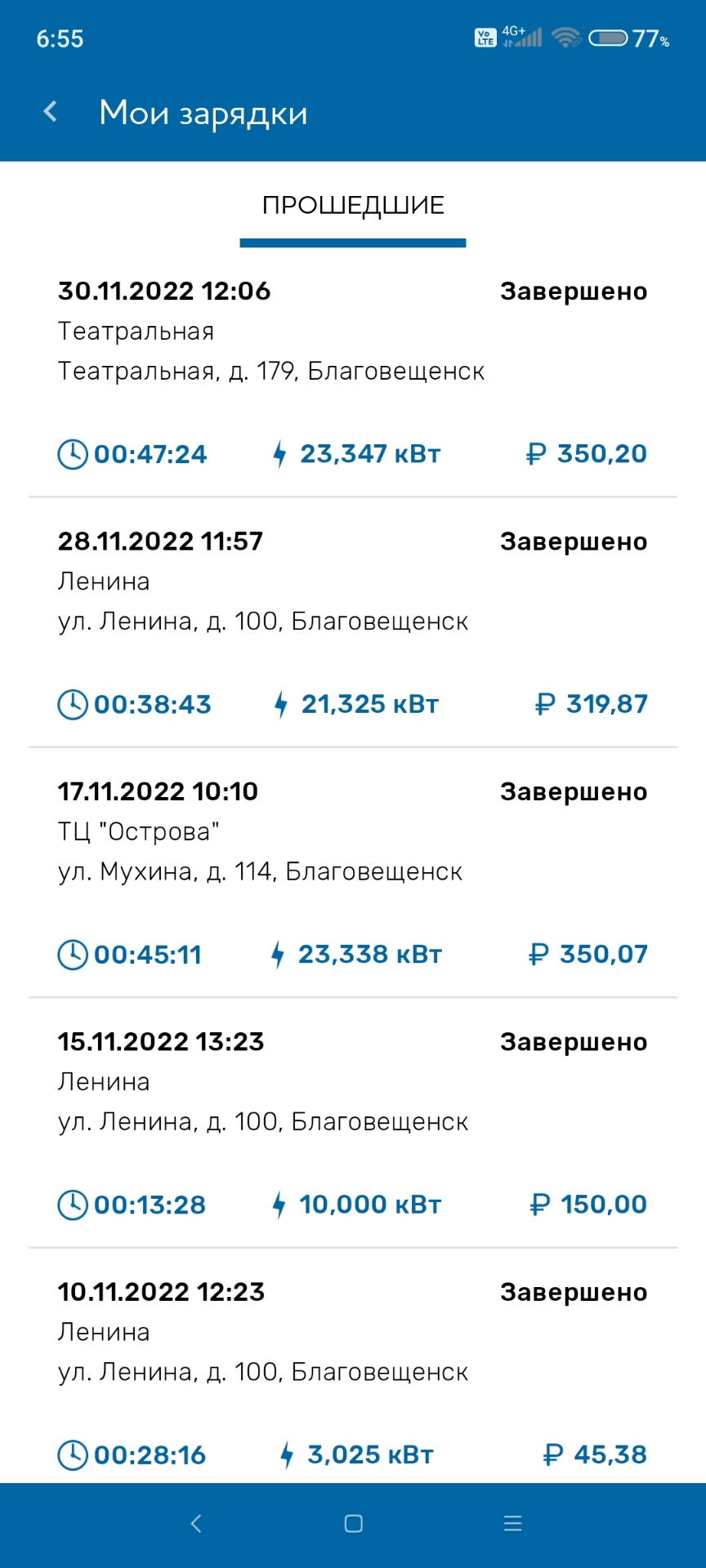Tap clock icon next to 00:38:43
This screenshot has width=706, height=1568.
[73, 704]
